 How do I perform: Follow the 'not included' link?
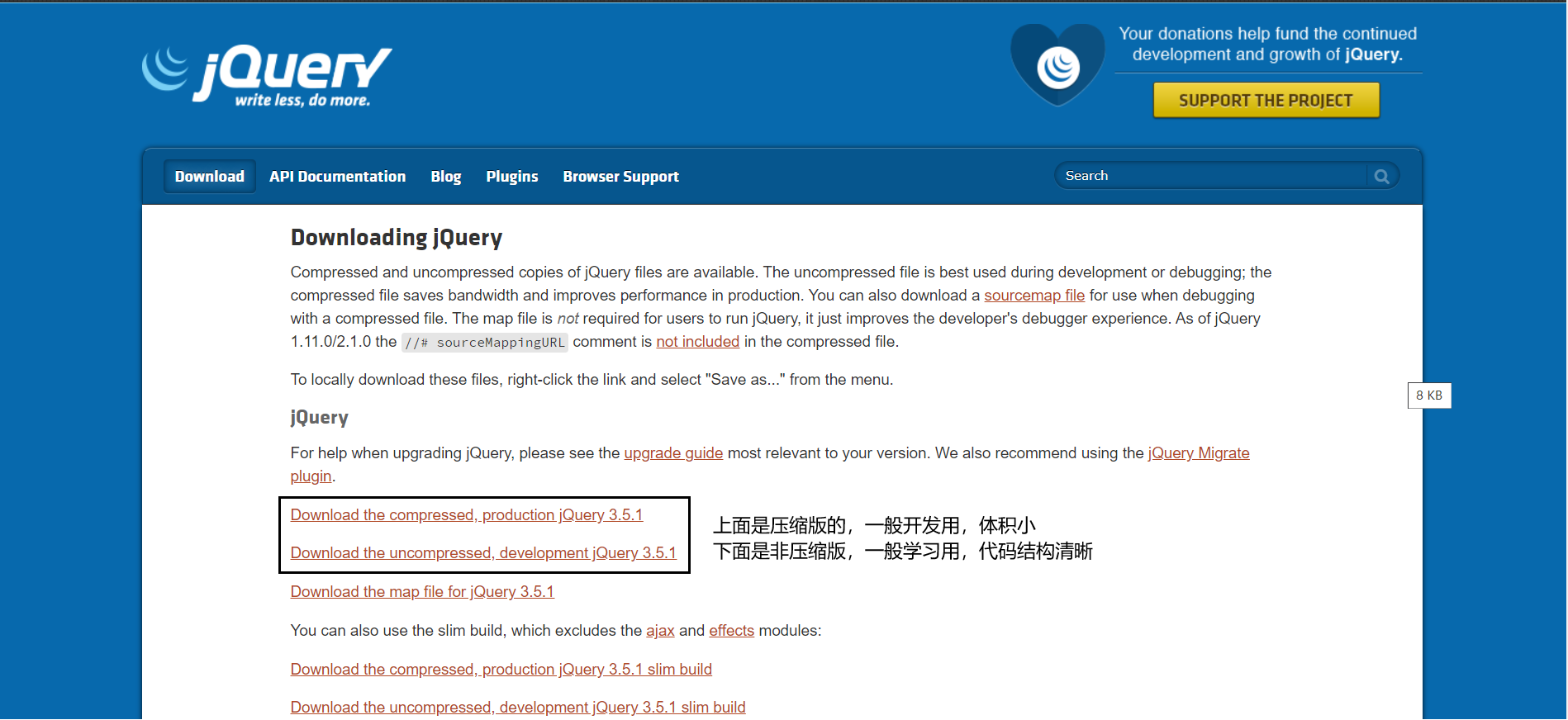[x=698, y=342]
